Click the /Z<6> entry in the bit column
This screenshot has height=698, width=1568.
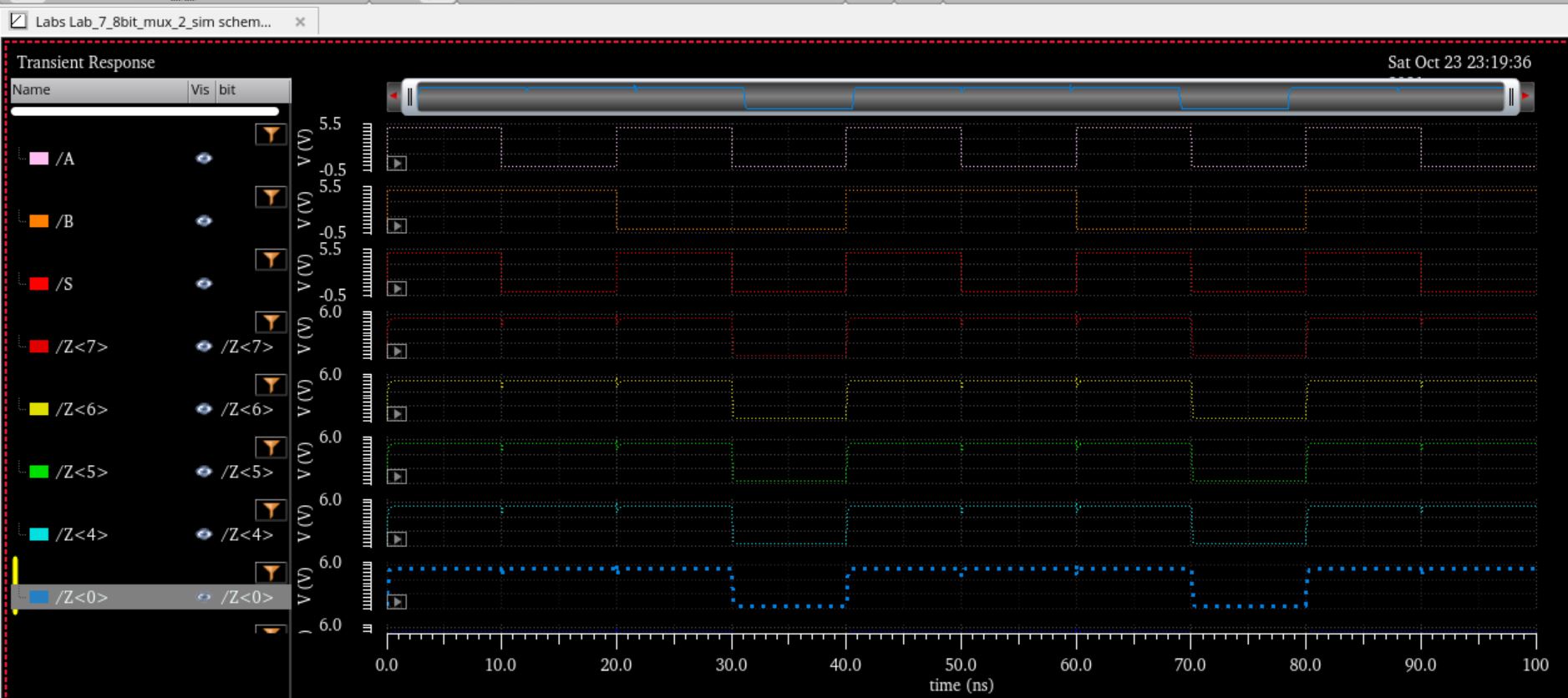(x=247, y=409)
